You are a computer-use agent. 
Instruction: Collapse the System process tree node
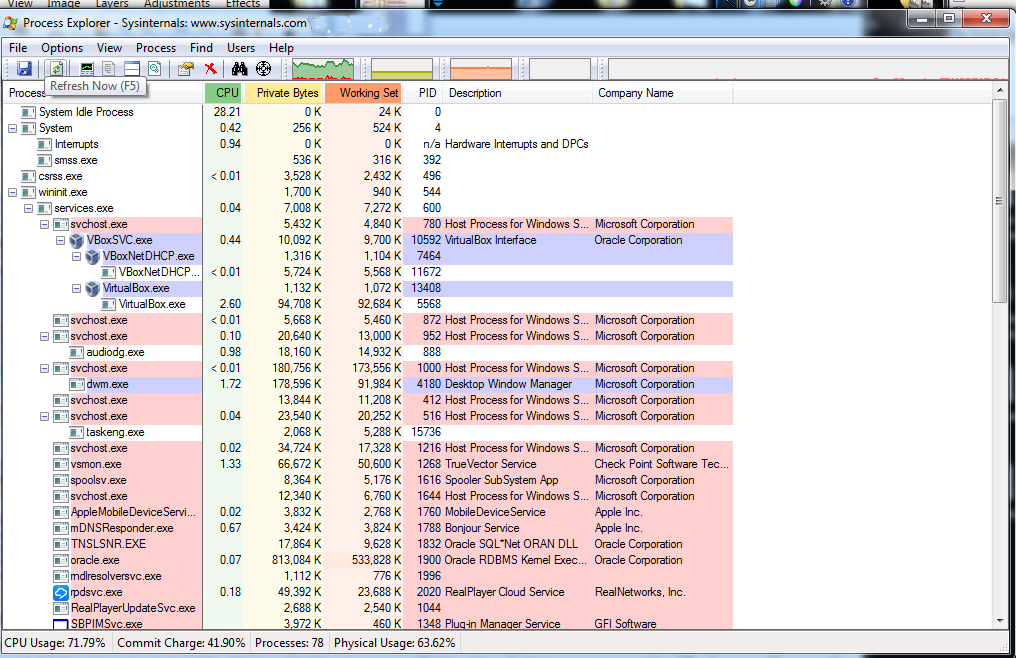coord(12,128)
